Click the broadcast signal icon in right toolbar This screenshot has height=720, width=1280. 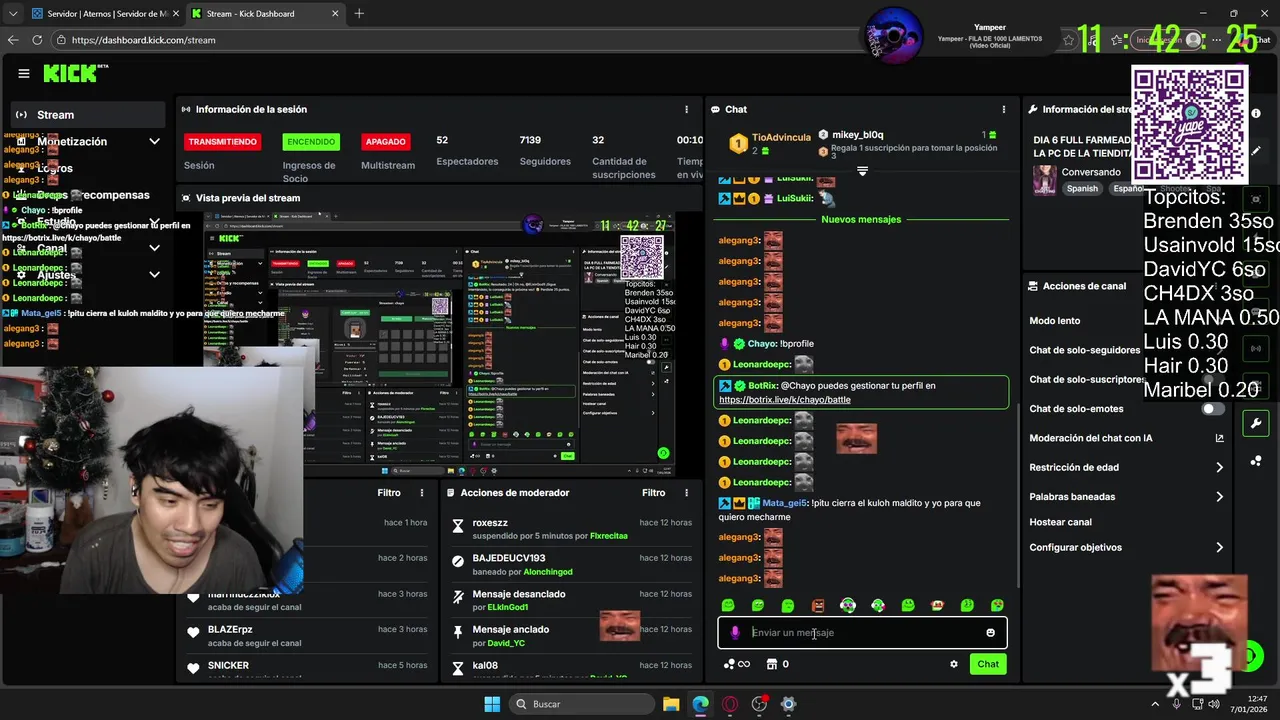coord(1256,349)
